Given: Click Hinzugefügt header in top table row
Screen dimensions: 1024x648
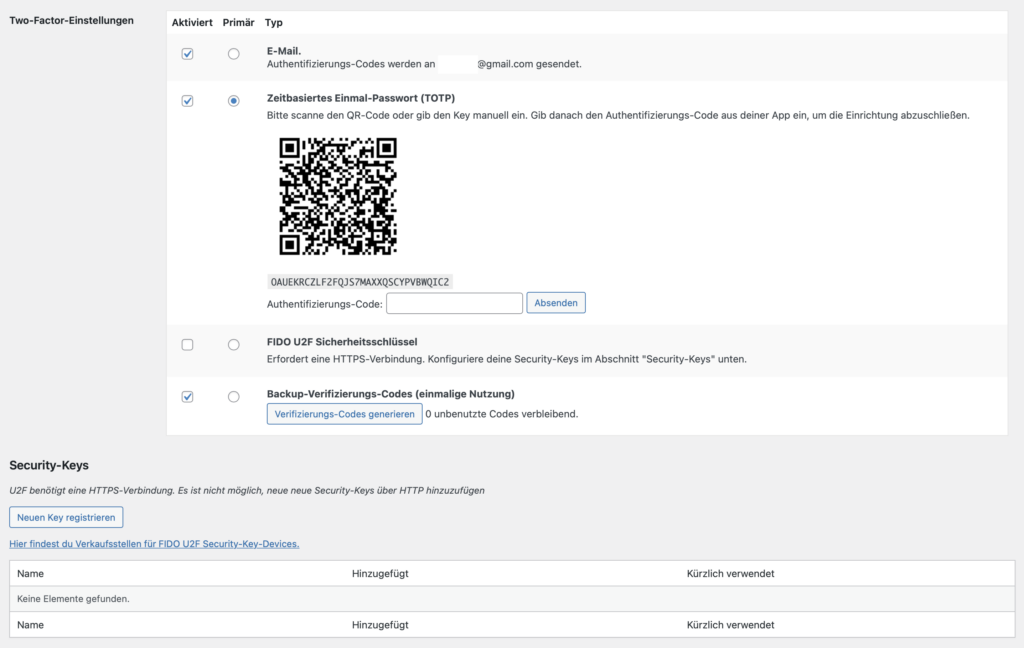Looking at the screenshot, I should point(380,573).
